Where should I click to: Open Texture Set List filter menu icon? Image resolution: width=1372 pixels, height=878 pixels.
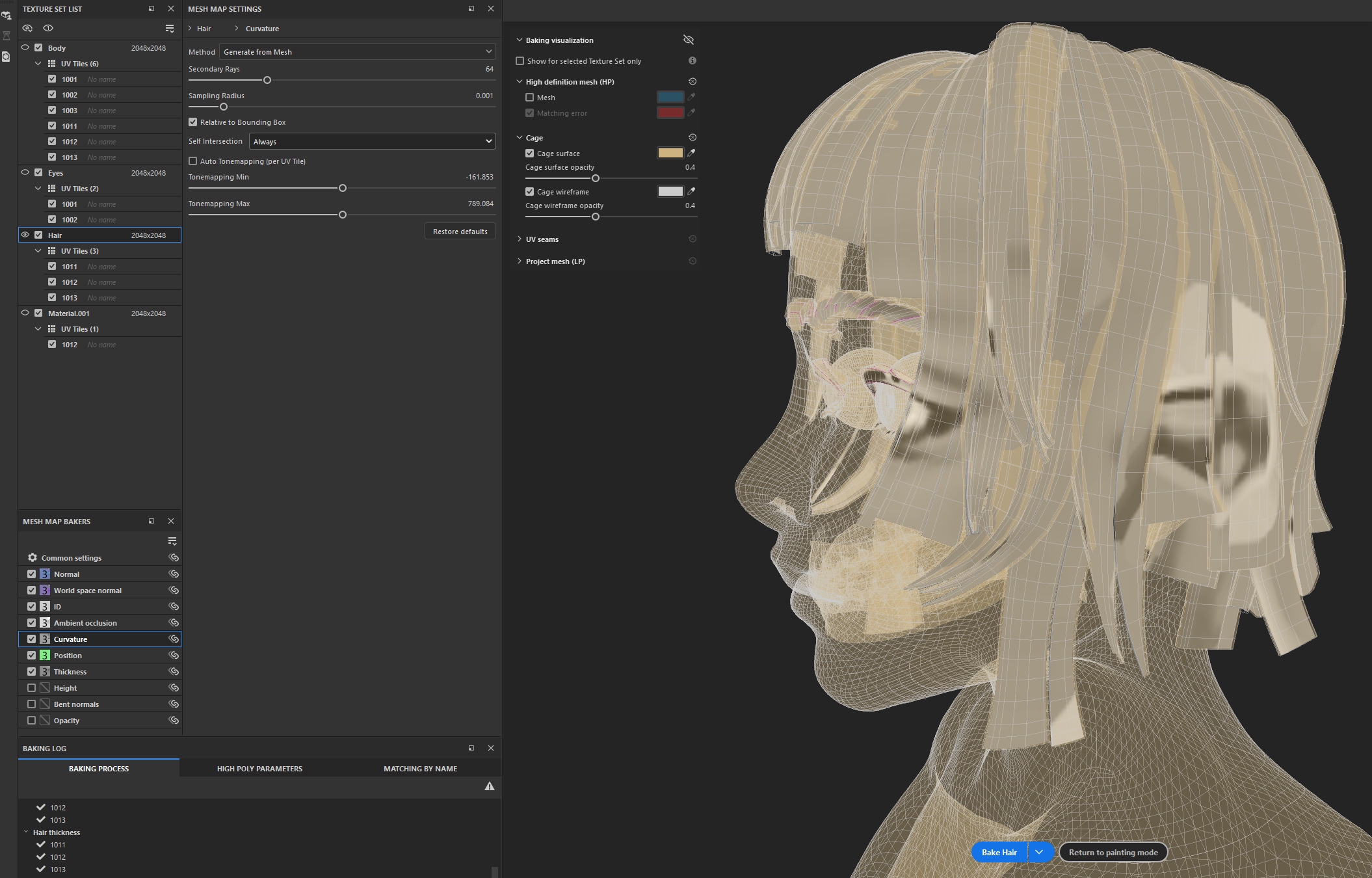[169, 29]
